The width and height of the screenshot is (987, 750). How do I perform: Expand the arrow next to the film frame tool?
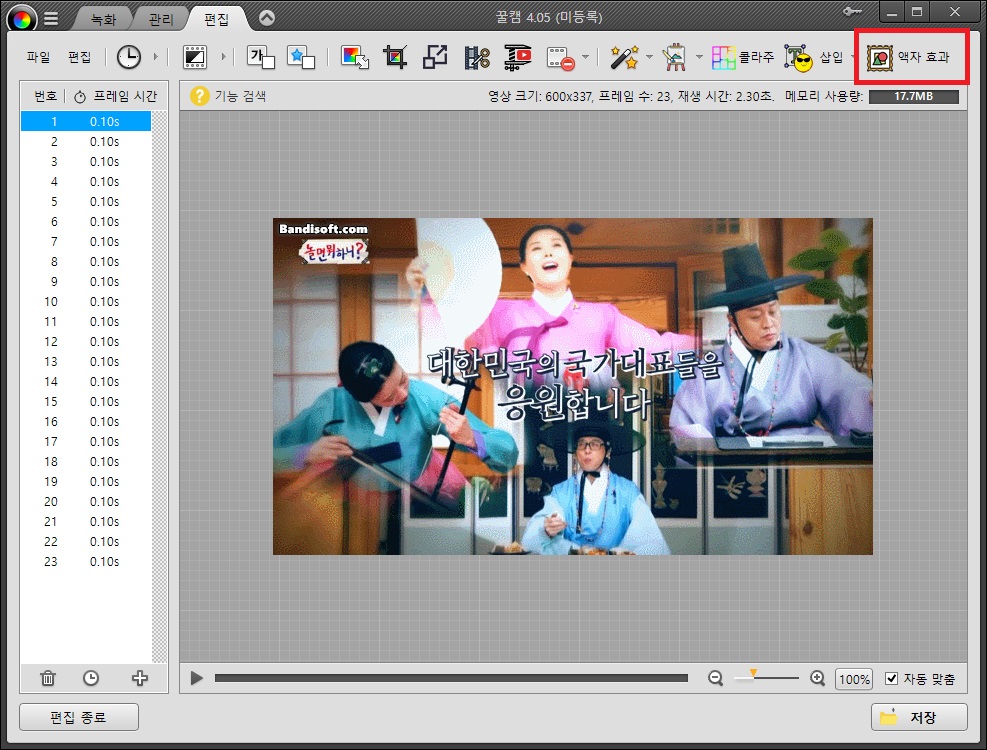223,57
